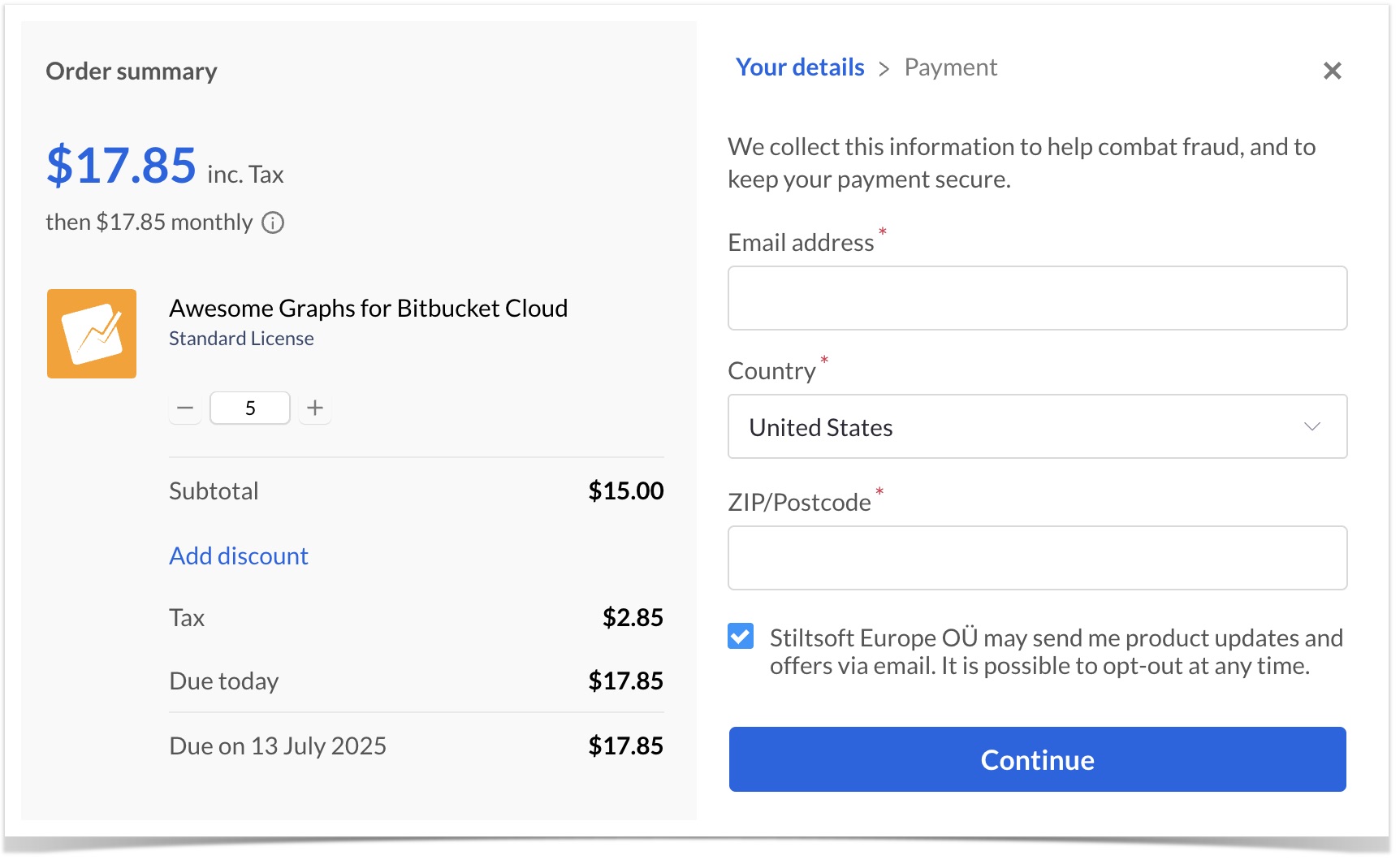This screenshot has width=1400, height=860.
Task: Open the Standard License link
Action: pos(241,339)
